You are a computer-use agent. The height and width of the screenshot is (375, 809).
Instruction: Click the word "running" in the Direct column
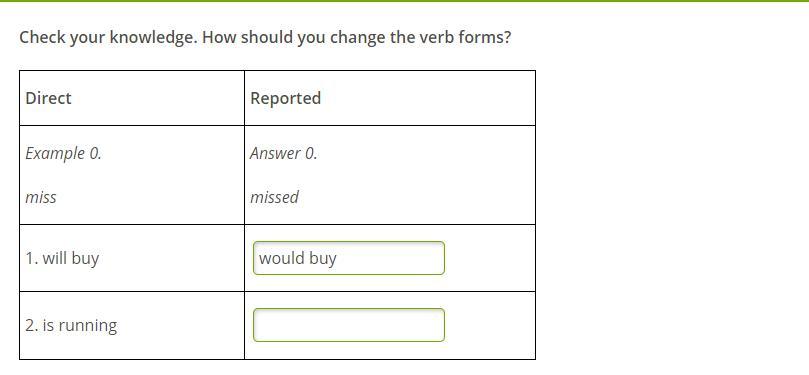87,325
